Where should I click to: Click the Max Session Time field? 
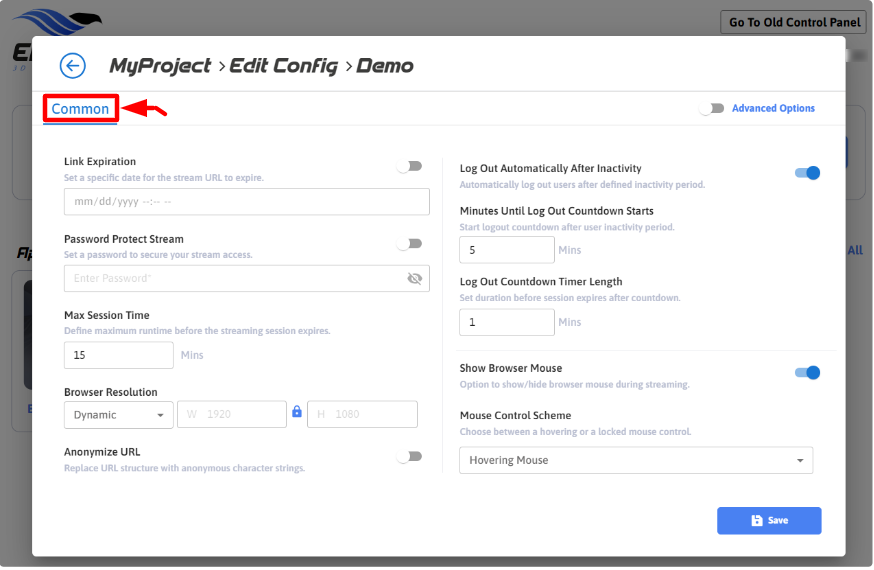[118, 355]
